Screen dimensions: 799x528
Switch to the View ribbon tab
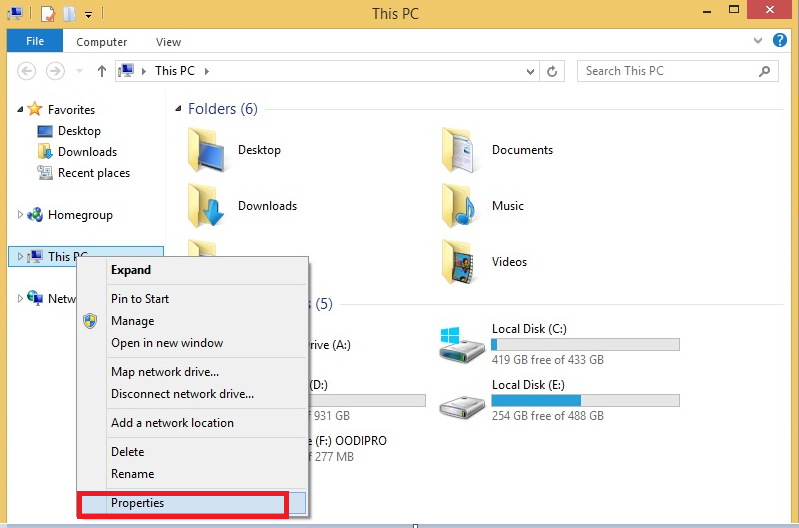pyautogui.click(x=168, y=42)
